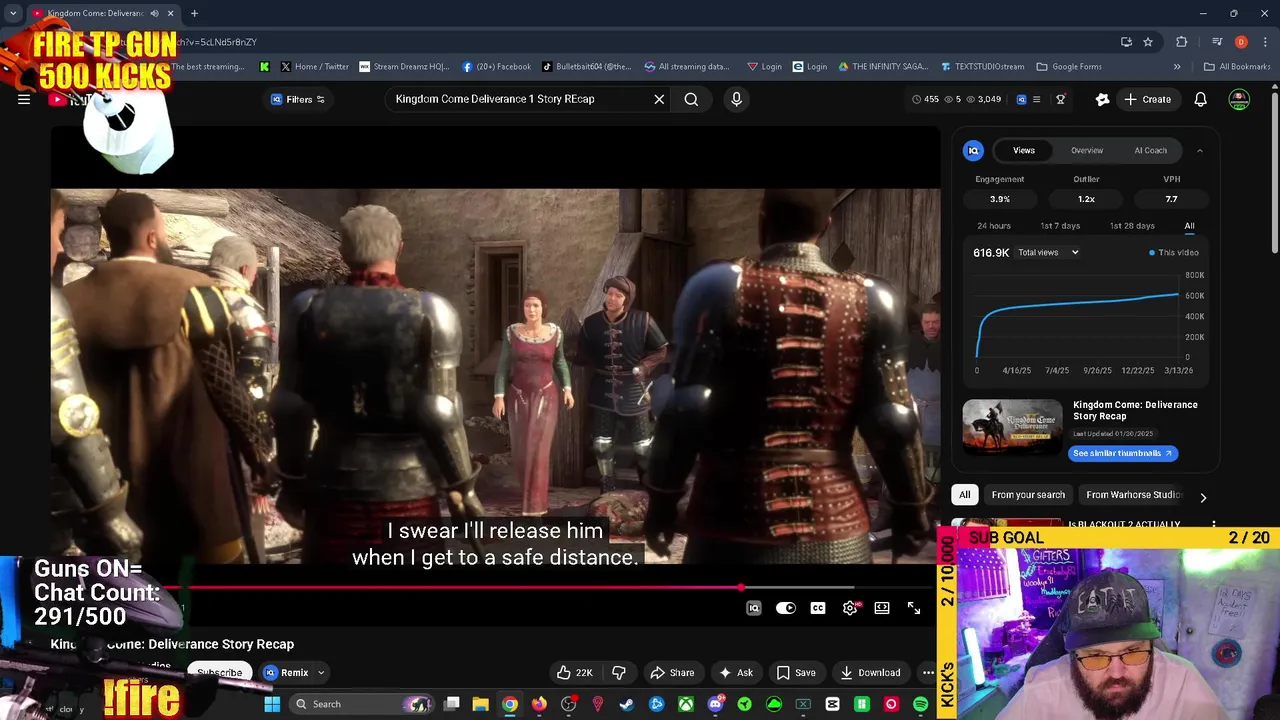
Task: Click the vidIQ Remix button
Action: [x=287, y=673]
